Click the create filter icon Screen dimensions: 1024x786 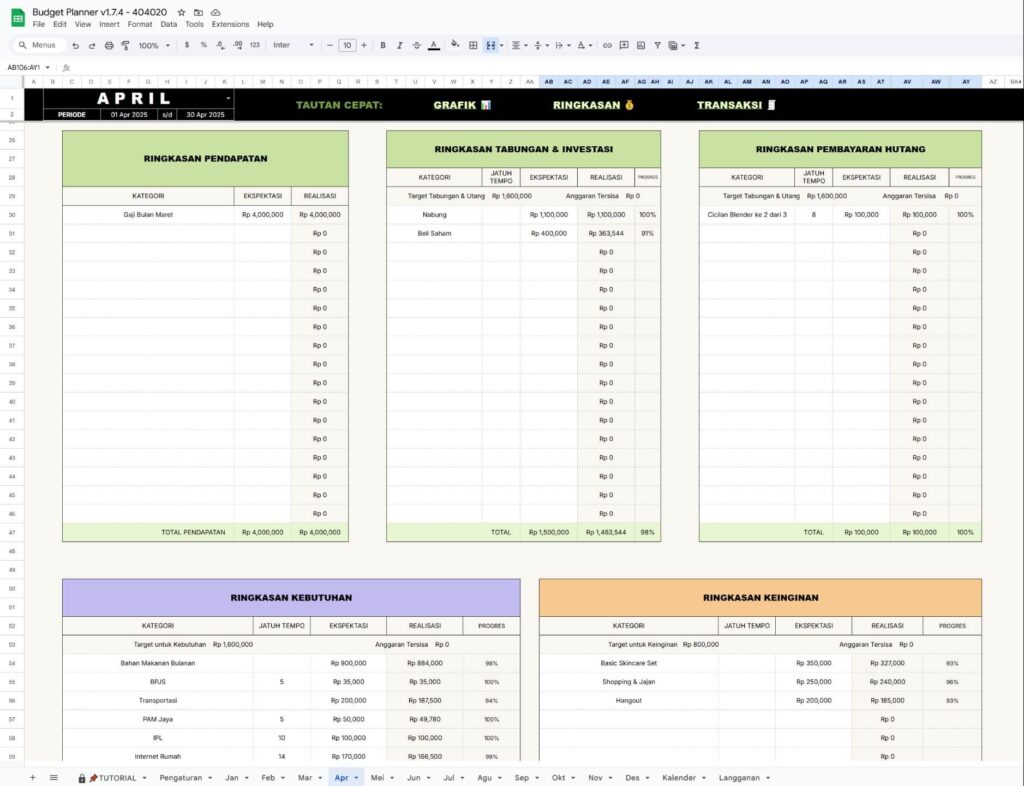pyautogui.click(x=657, y=45)
